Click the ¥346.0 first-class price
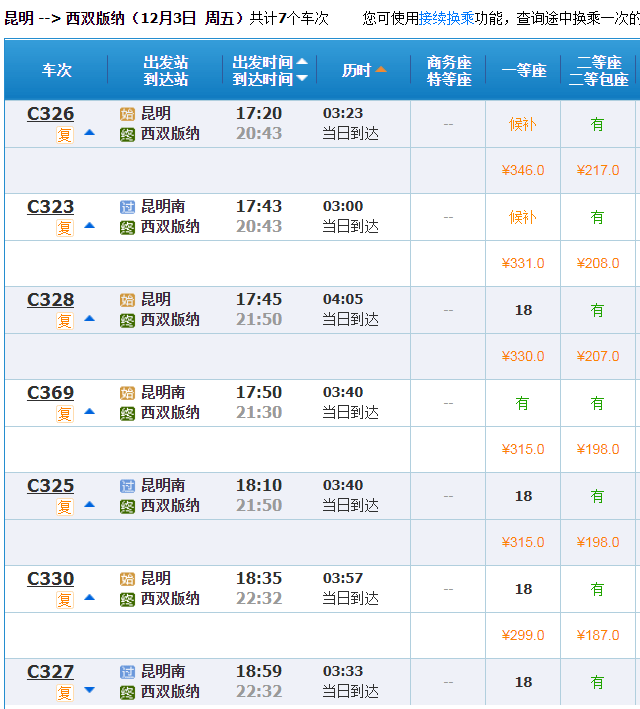The image size is (640, 709). tap(523, 170)
